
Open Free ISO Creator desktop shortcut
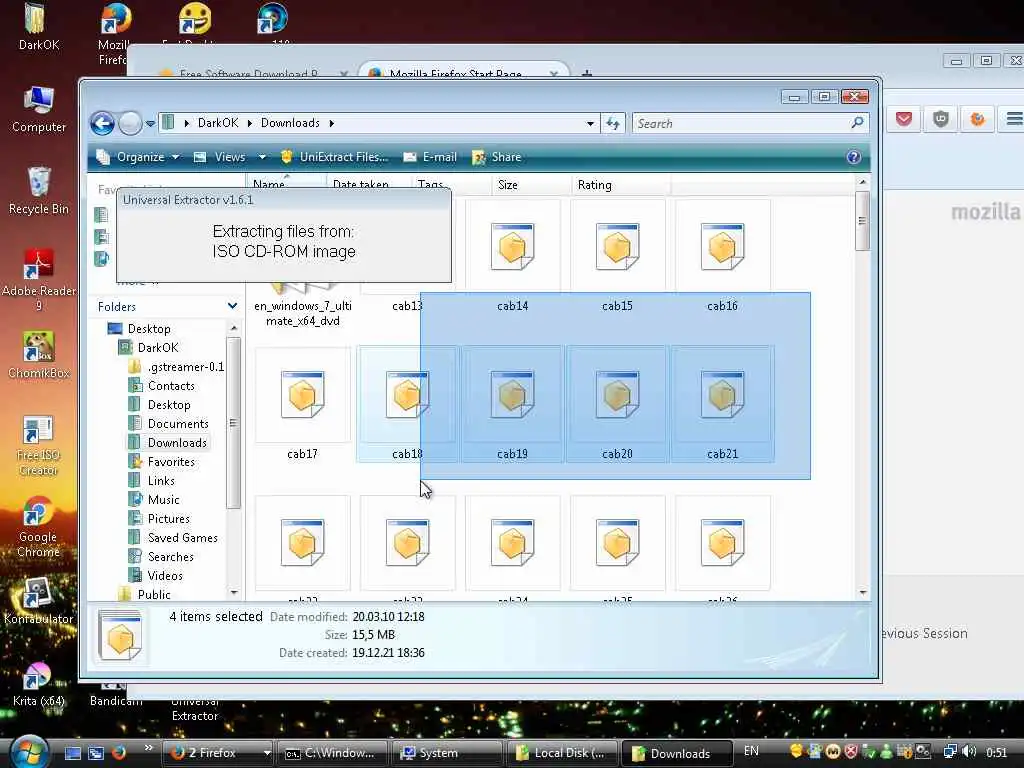tap(38, 445)
